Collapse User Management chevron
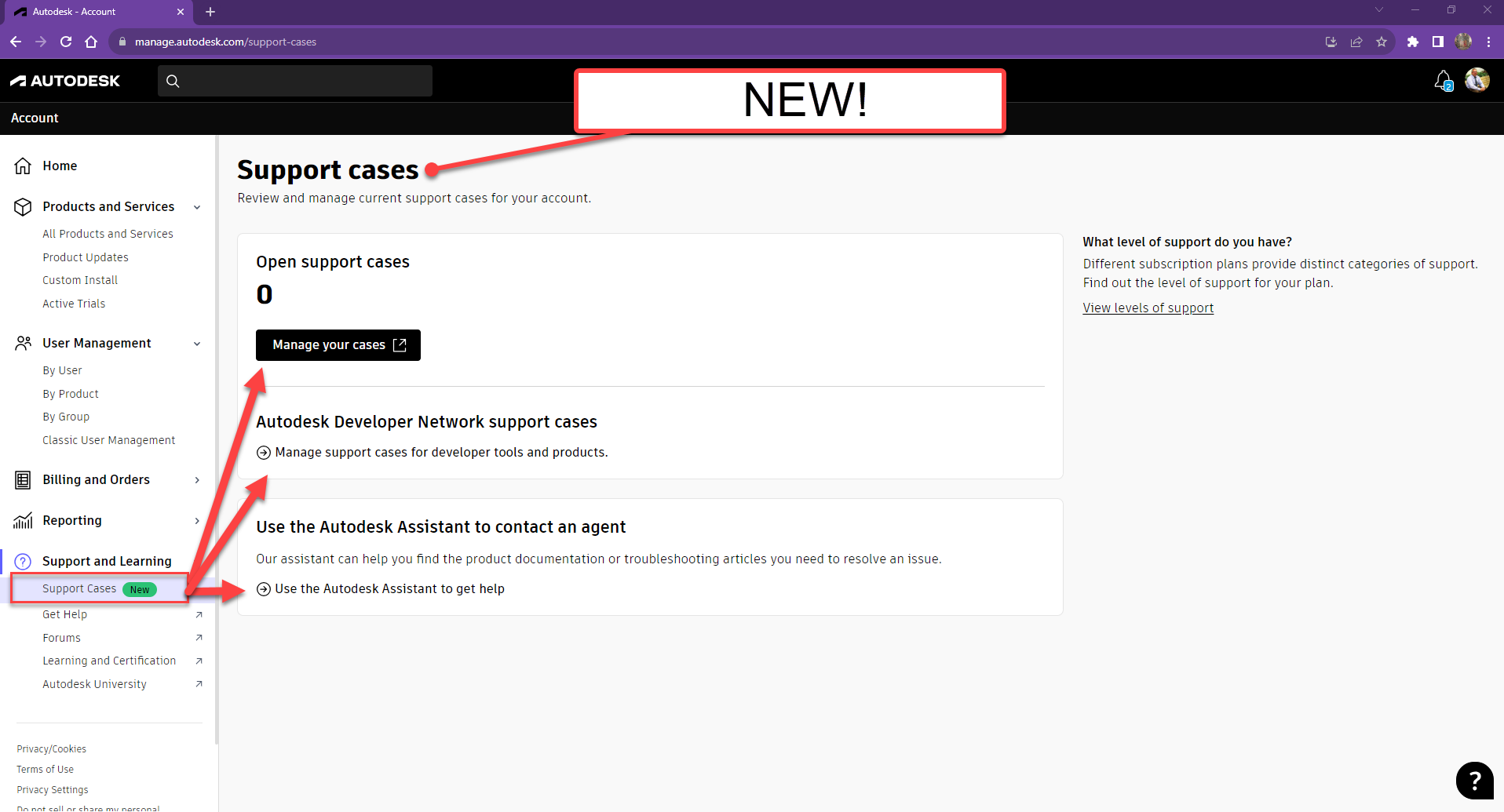The width and height of the screenshot is (1504, 812). point(197,344)
